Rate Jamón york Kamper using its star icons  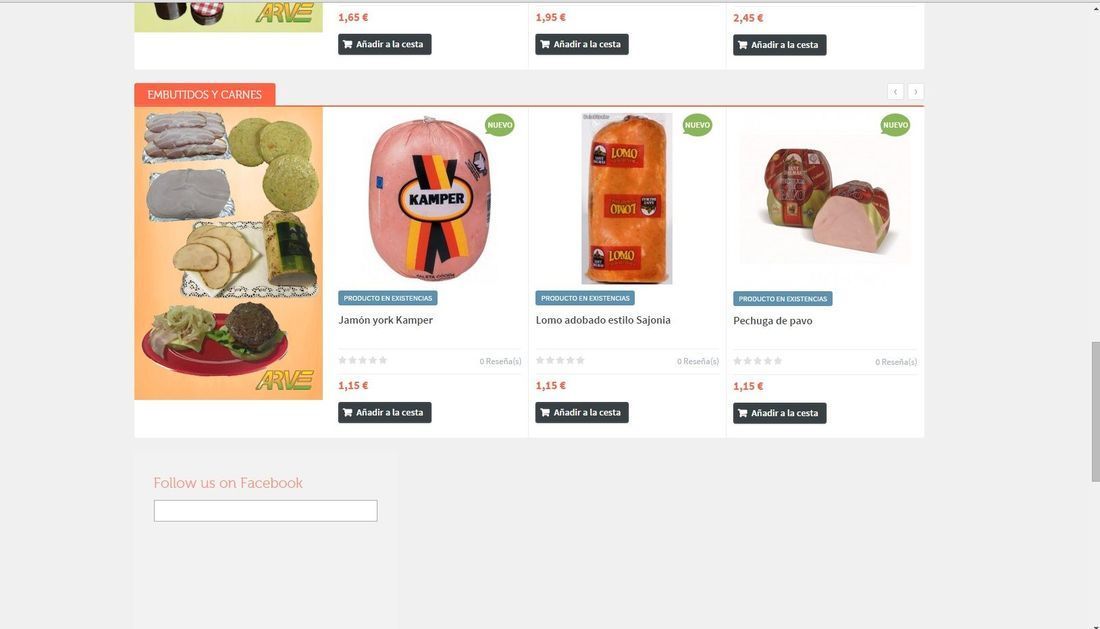[363, 360]
